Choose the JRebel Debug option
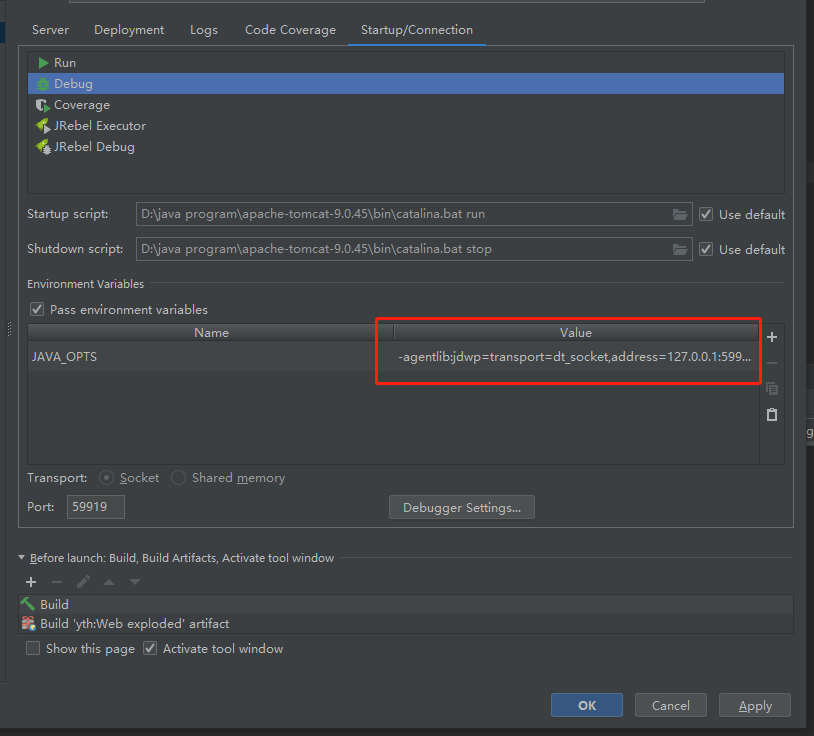The image size is (814, 736). click(90, 146)
